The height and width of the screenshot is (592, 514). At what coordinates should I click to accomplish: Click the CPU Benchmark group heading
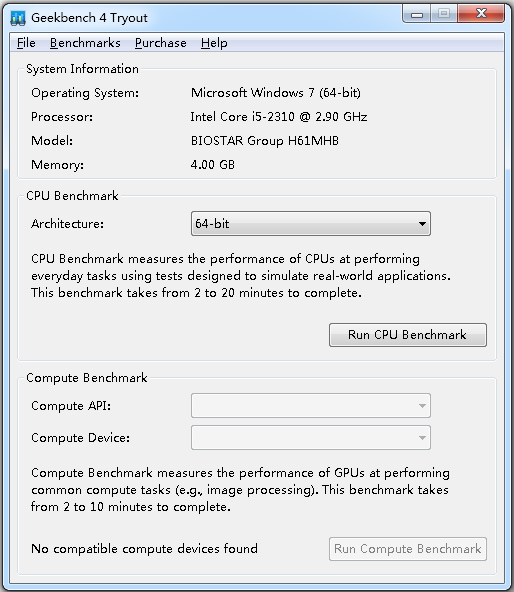coord(72,196)
